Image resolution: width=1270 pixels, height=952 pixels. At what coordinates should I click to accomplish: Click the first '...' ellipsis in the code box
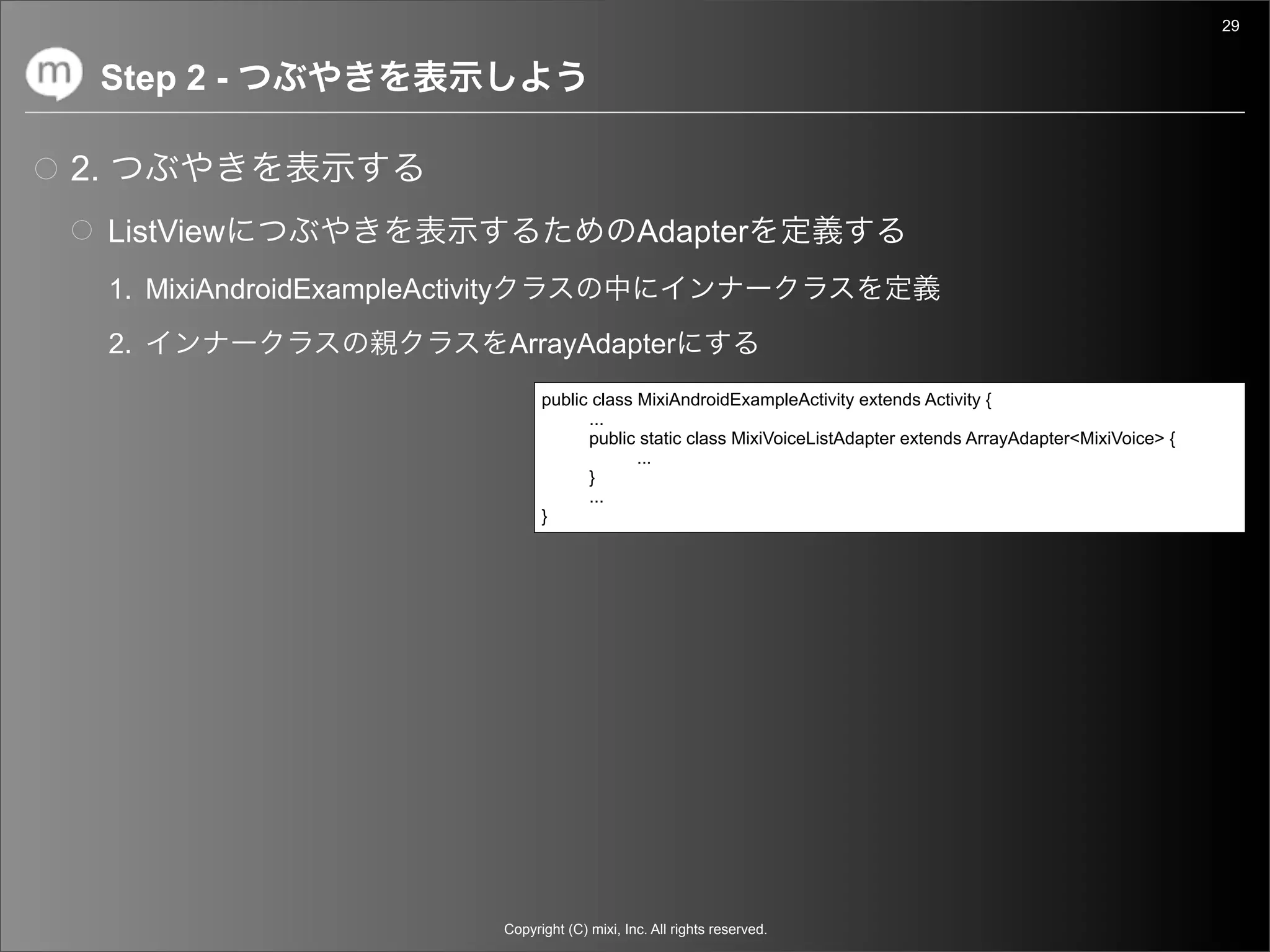click(x=596, y=423)
